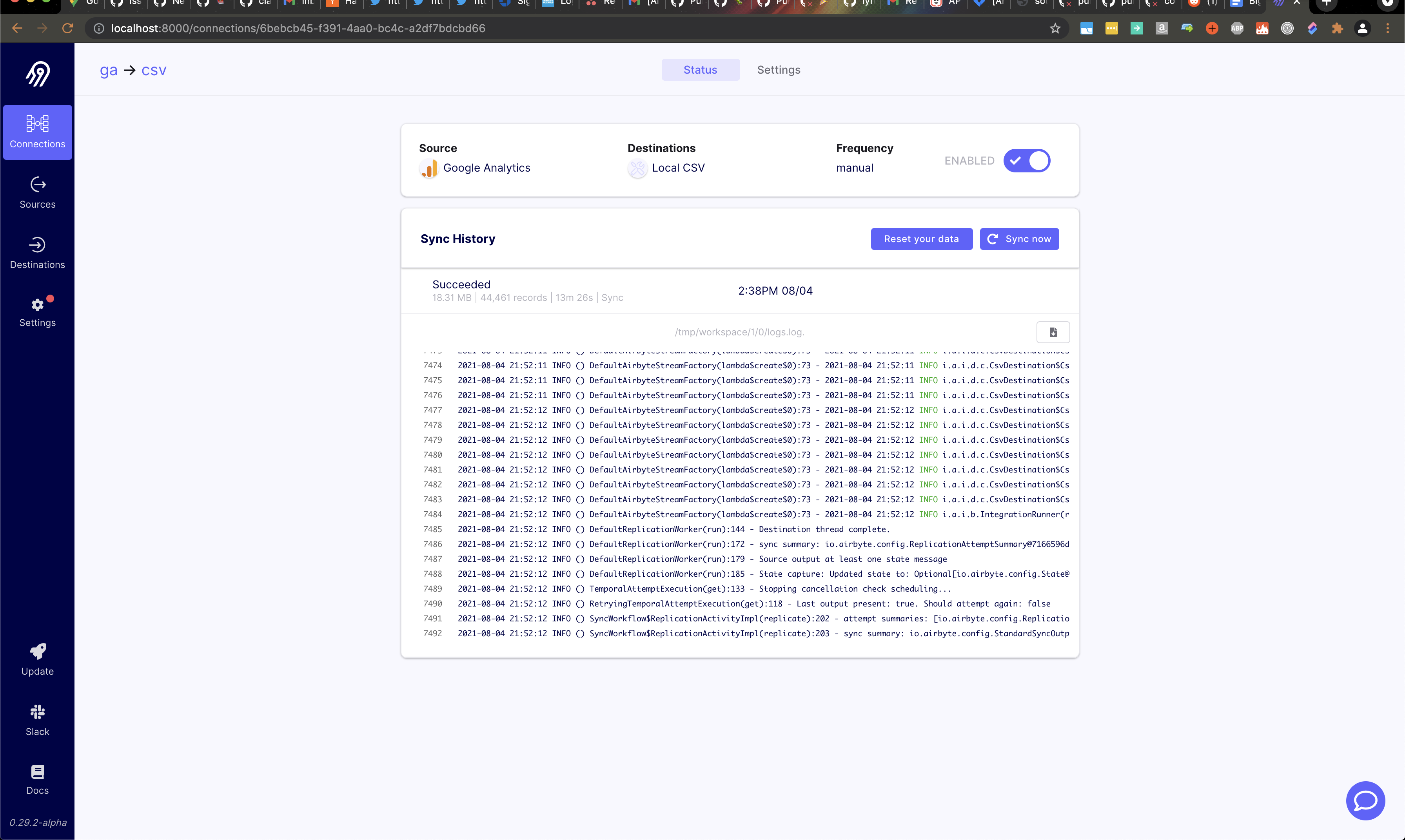
Task: Open the Slack community icon
Action: click(x=37, y=719)
